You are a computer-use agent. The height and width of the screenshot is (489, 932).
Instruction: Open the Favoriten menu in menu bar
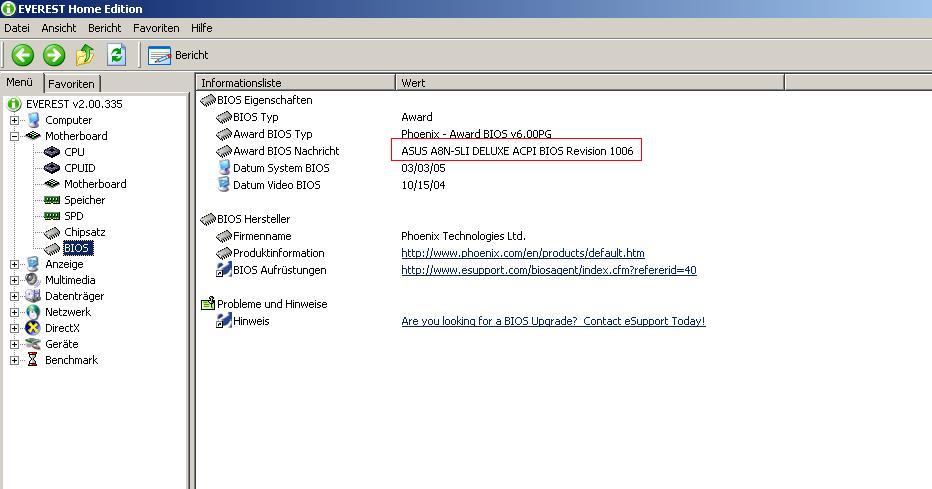click(156, 28)
